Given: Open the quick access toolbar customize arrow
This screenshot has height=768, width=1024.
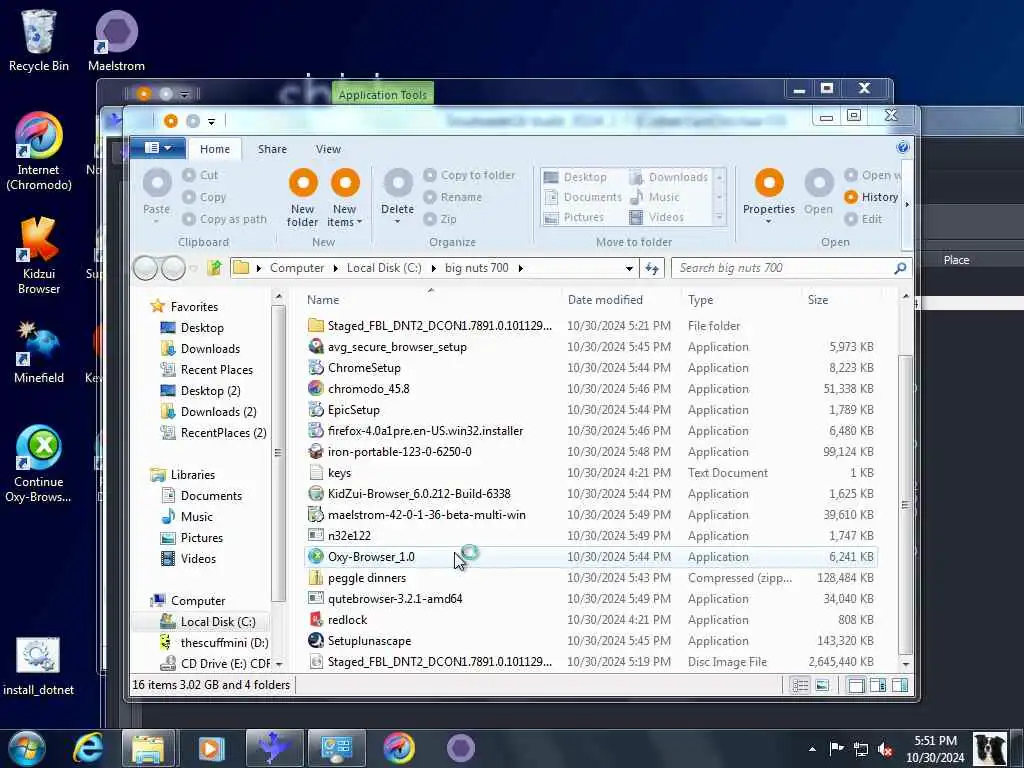Looking at the screenshot, I should [x=211, y=121].
